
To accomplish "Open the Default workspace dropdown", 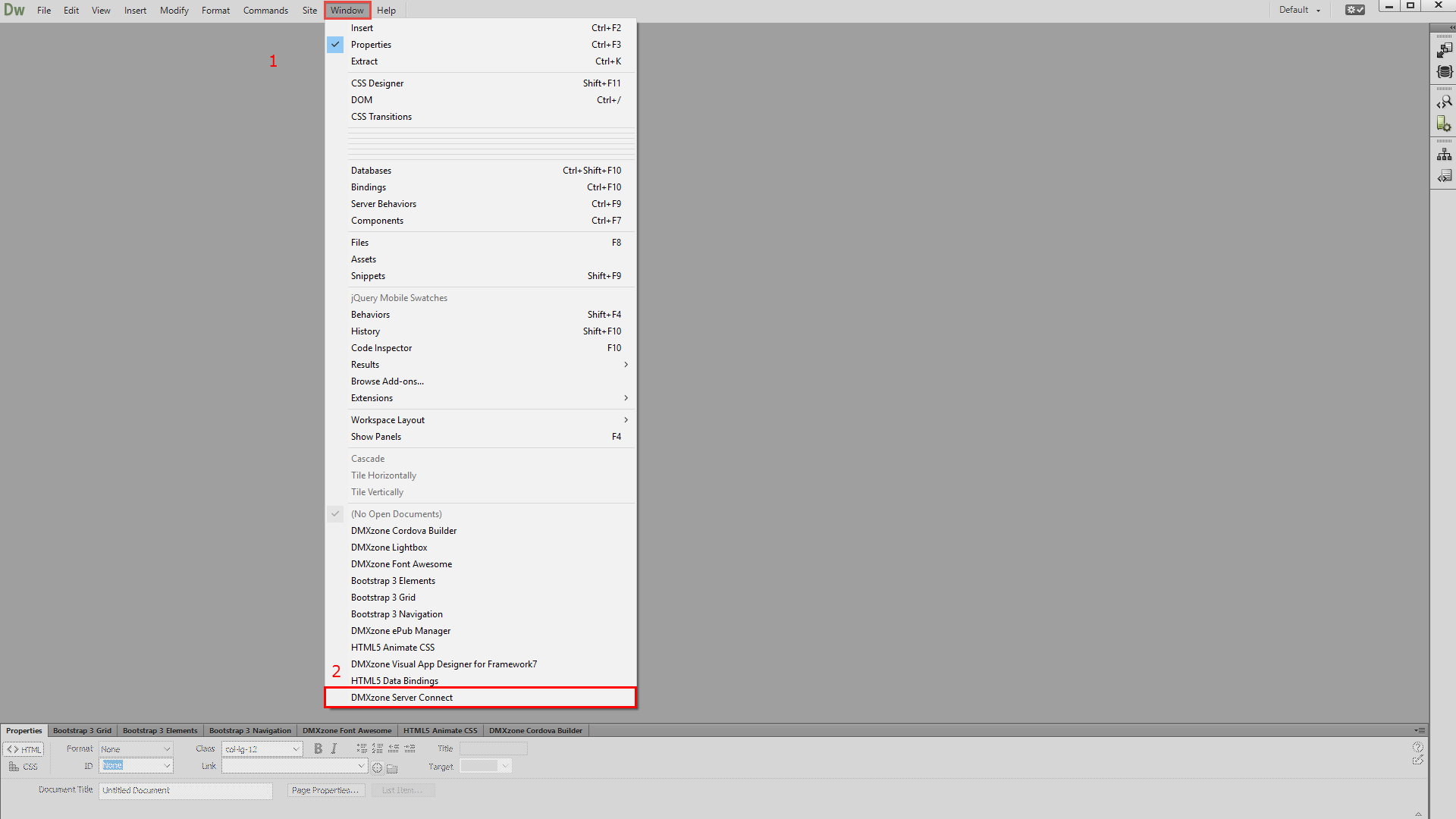I will [x=1300, y=10].
